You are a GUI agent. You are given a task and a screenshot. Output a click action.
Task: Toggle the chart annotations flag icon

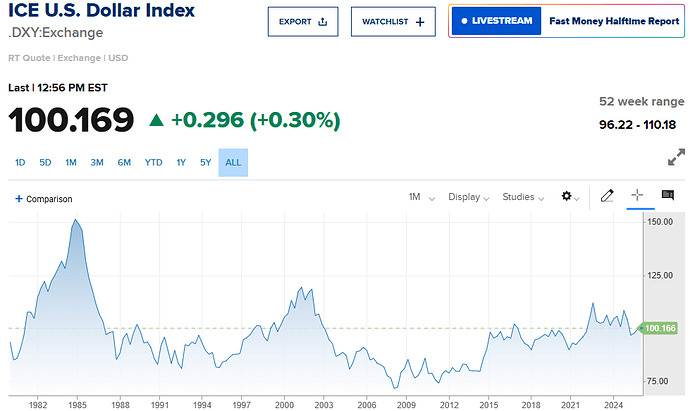pos(667,196)
